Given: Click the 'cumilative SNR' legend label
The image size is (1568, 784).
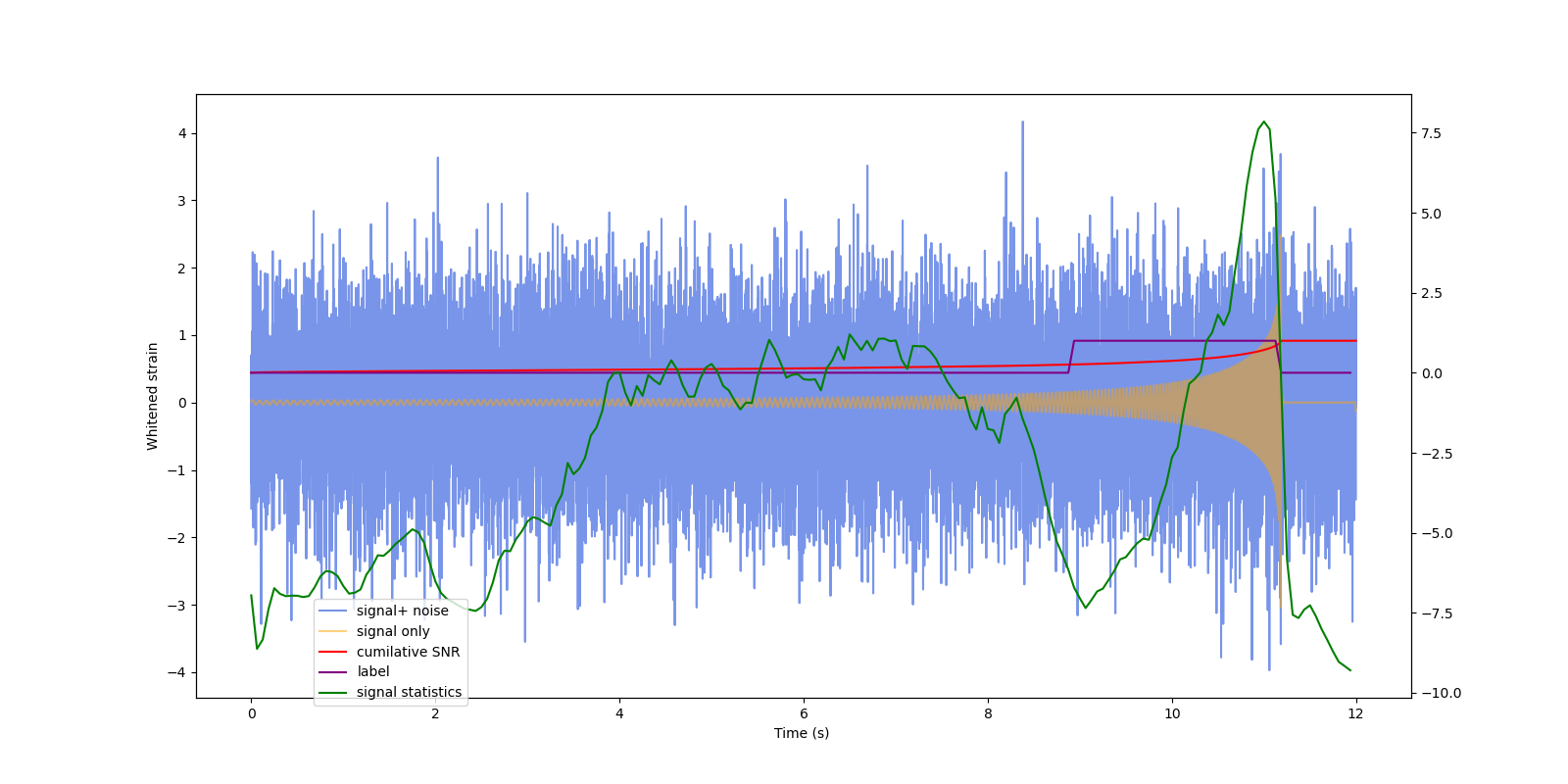Looking at the screenshot, I should click(x=408, y=652).
